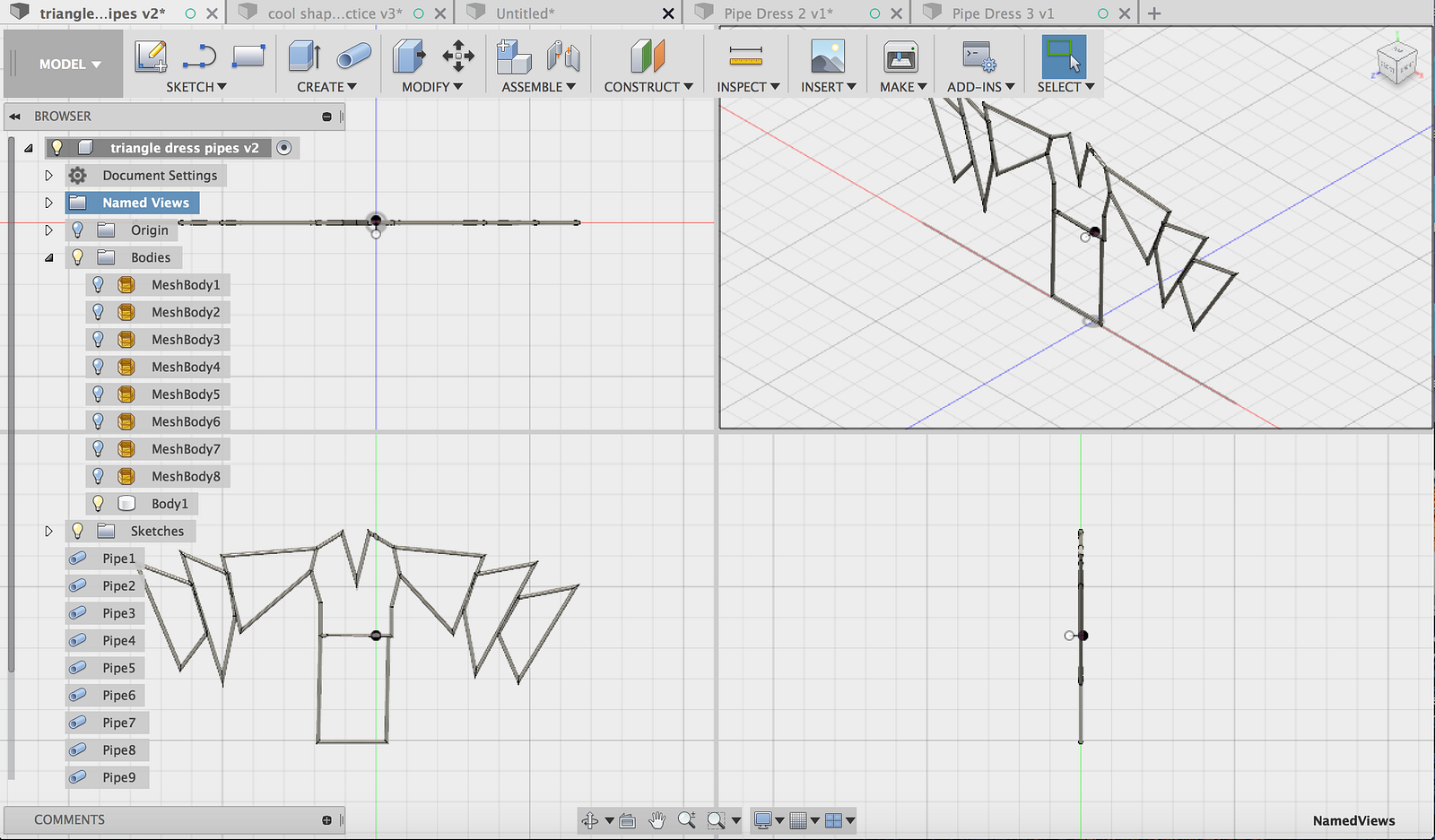1435x840 pixels.
Task: Activate the Move/Copy tool icon
Action: click(x=458, y=56)
